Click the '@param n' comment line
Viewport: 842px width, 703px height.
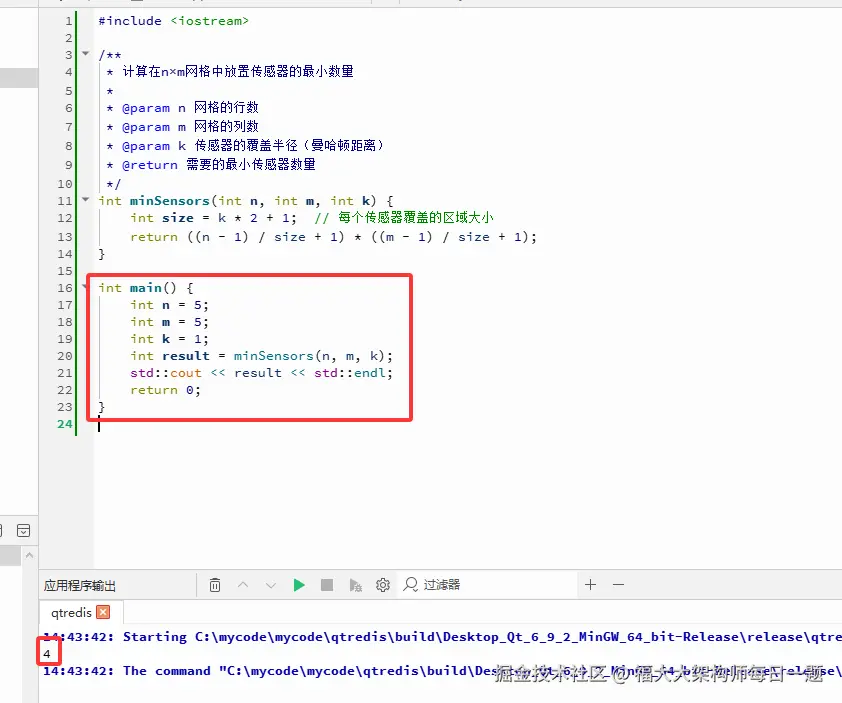pos(183,108)
